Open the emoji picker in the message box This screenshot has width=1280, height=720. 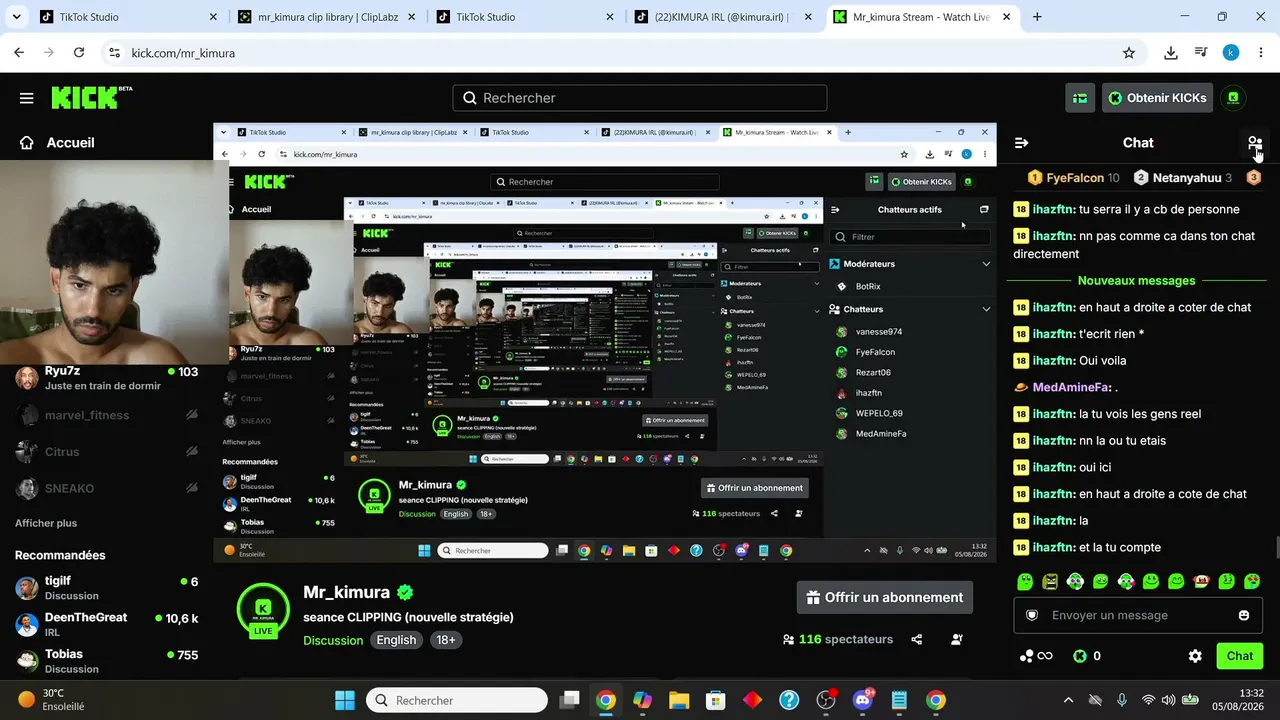point(1244,615)
